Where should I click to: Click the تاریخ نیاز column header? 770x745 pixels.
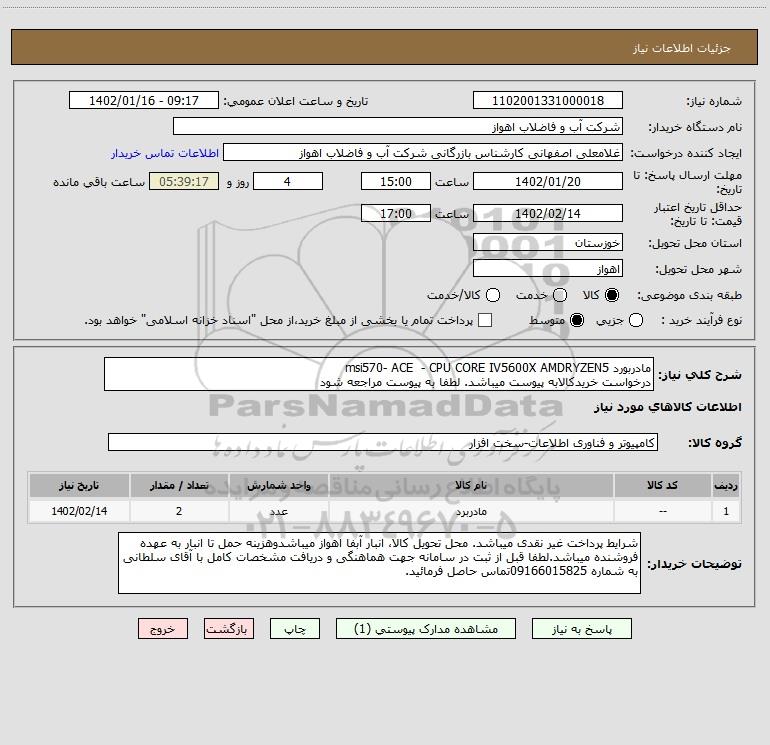point(79,485)
